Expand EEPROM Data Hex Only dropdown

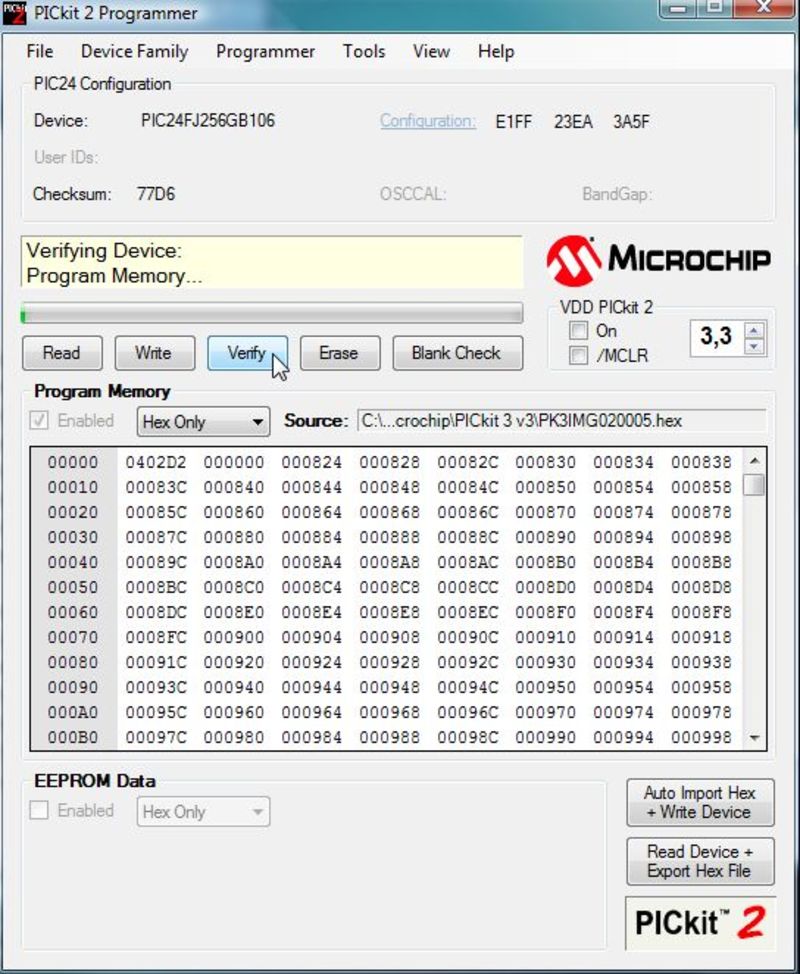[203, 812]
